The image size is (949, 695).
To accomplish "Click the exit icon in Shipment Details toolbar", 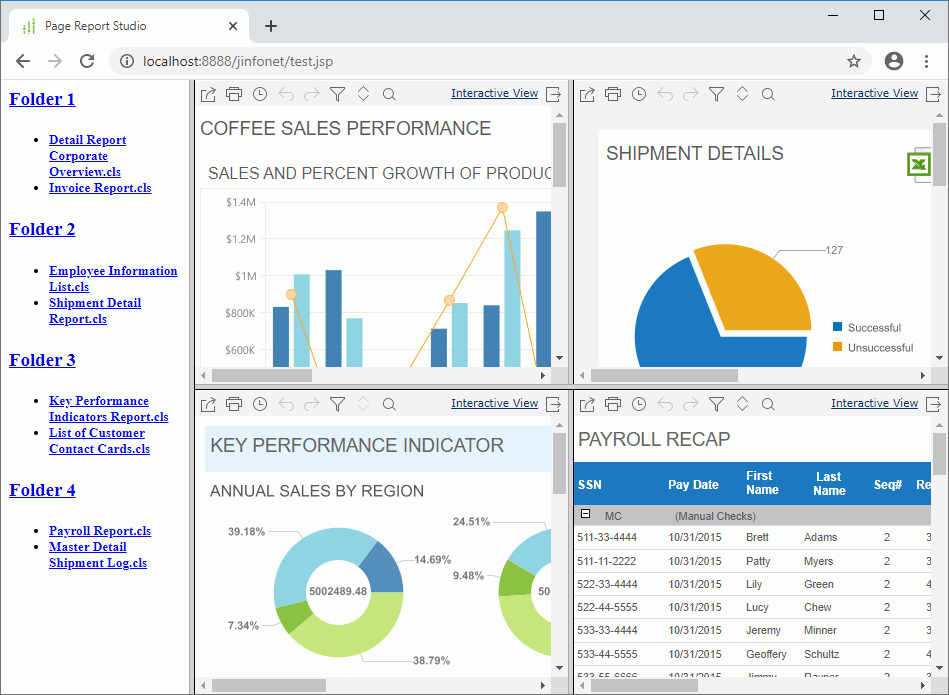I will (x=934, y=94).
